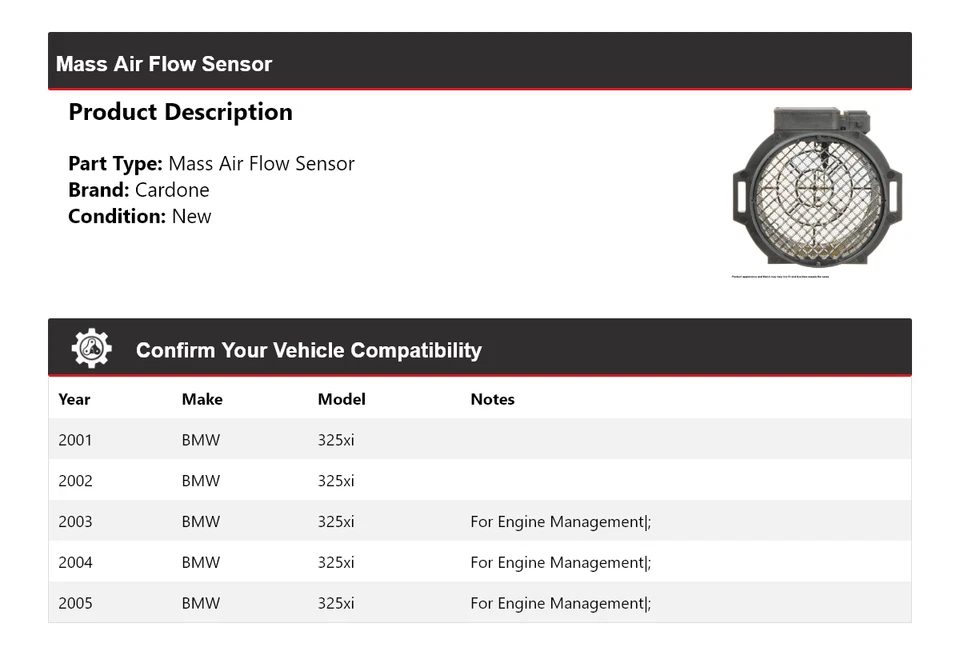This screenshot has height=655, width=960.
Task: Click the Part Type description line
Action: tap(211, 164)
